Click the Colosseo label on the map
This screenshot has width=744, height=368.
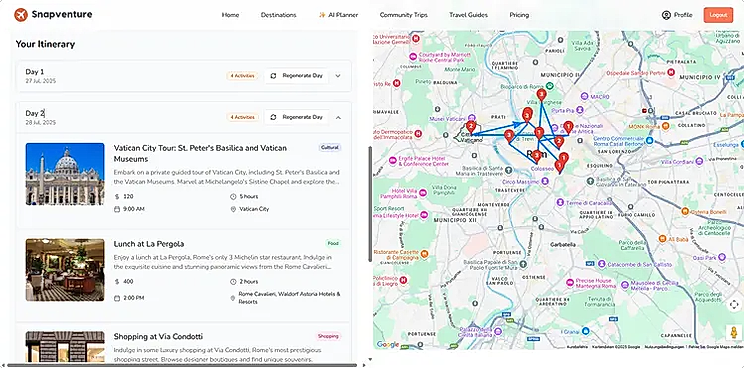[x=542, y=169]
